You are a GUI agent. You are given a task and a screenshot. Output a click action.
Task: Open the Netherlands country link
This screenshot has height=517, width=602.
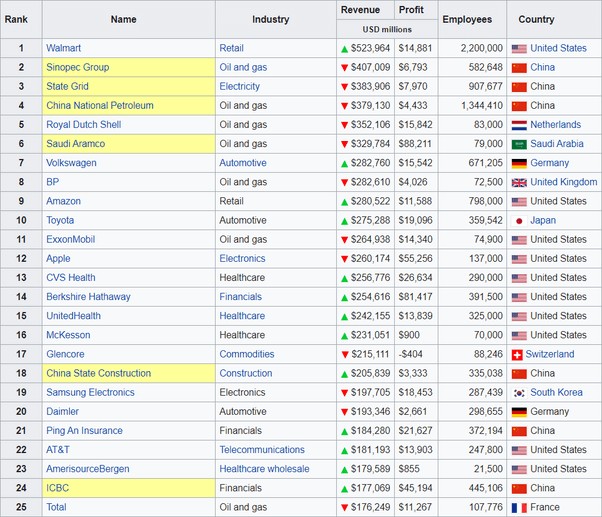point(556,125)
